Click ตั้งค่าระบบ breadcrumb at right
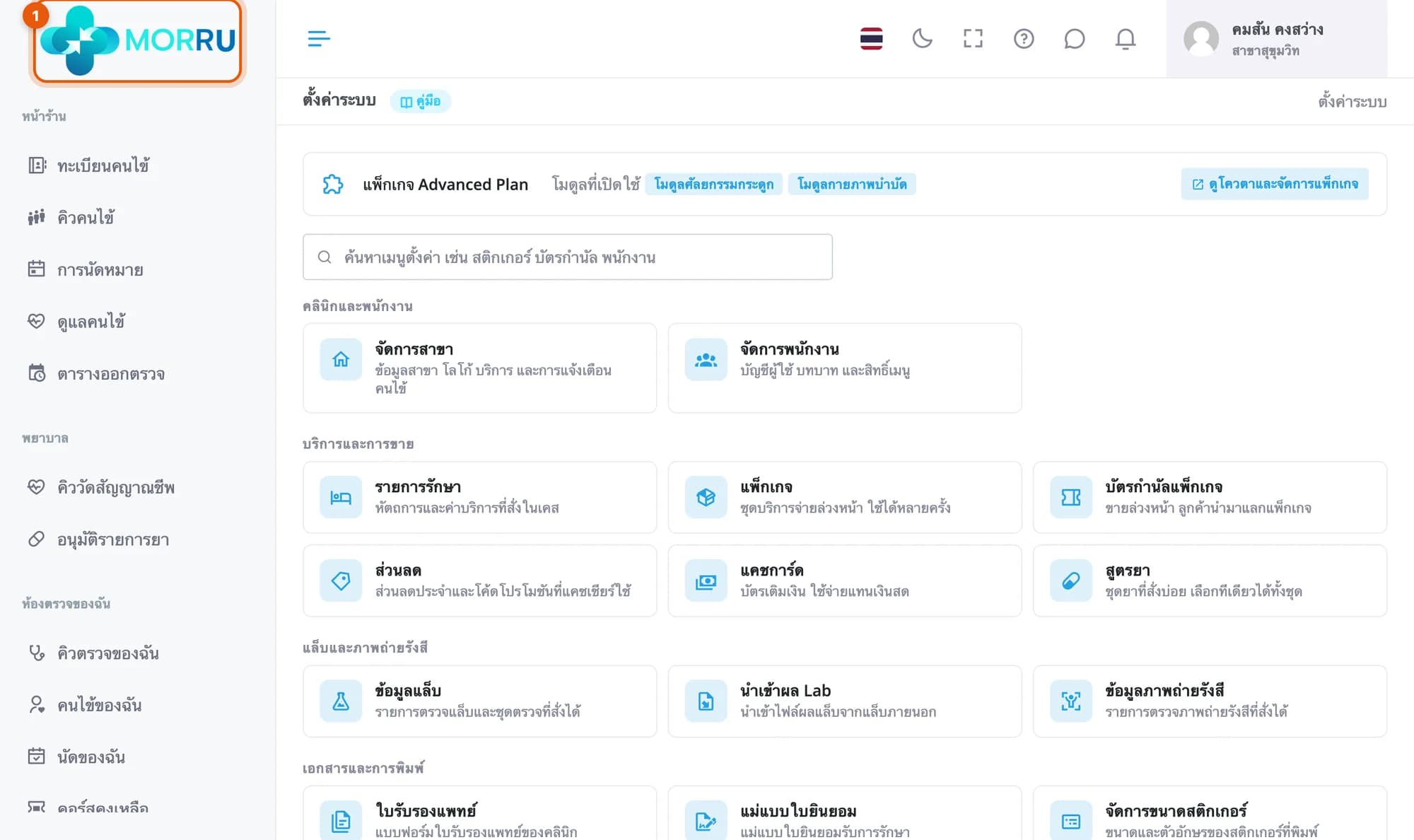1414x840 pixels. (1352, 102)
